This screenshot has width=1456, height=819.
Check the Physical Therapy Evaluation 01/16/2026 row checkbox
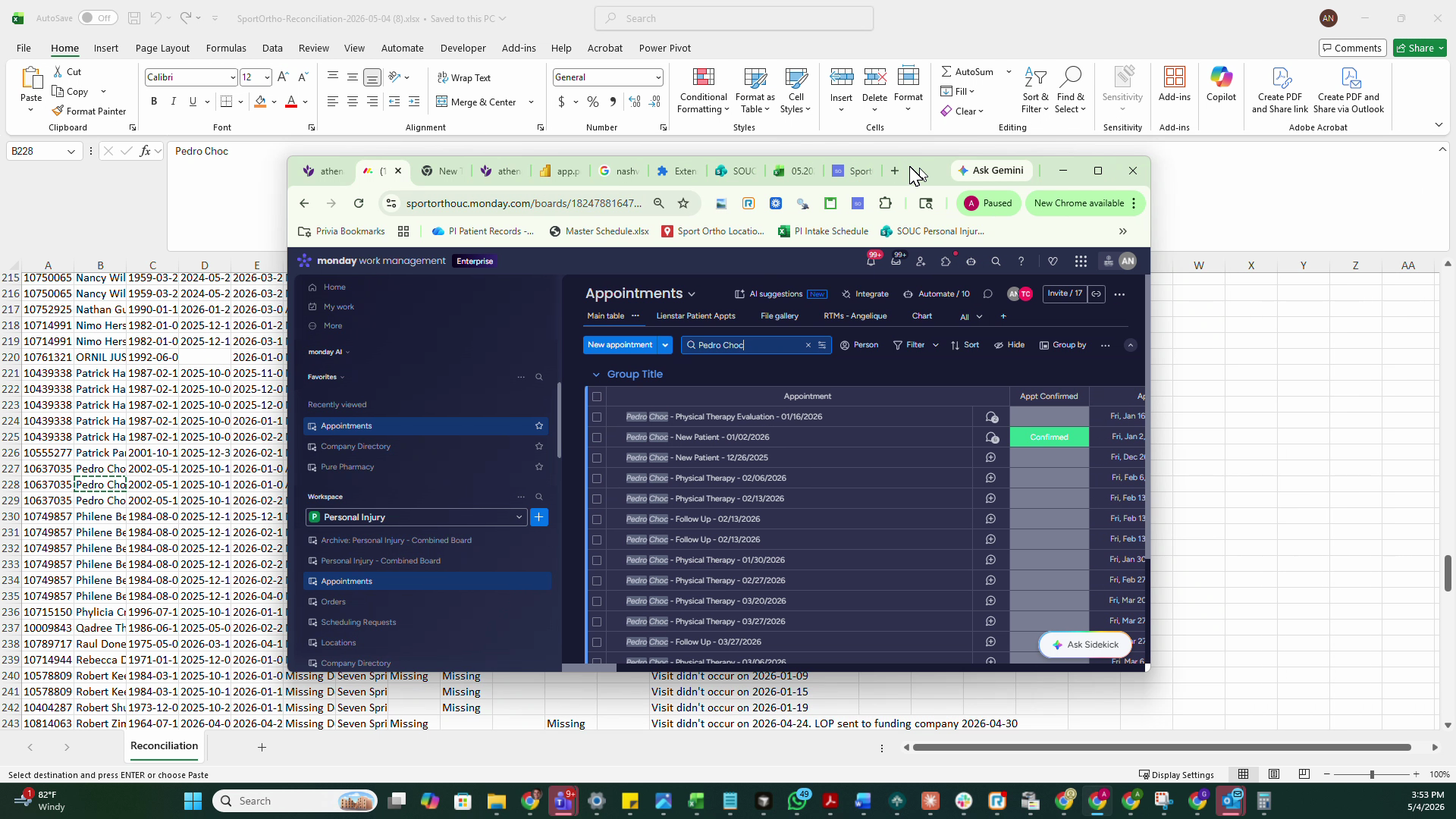(597, 417)
